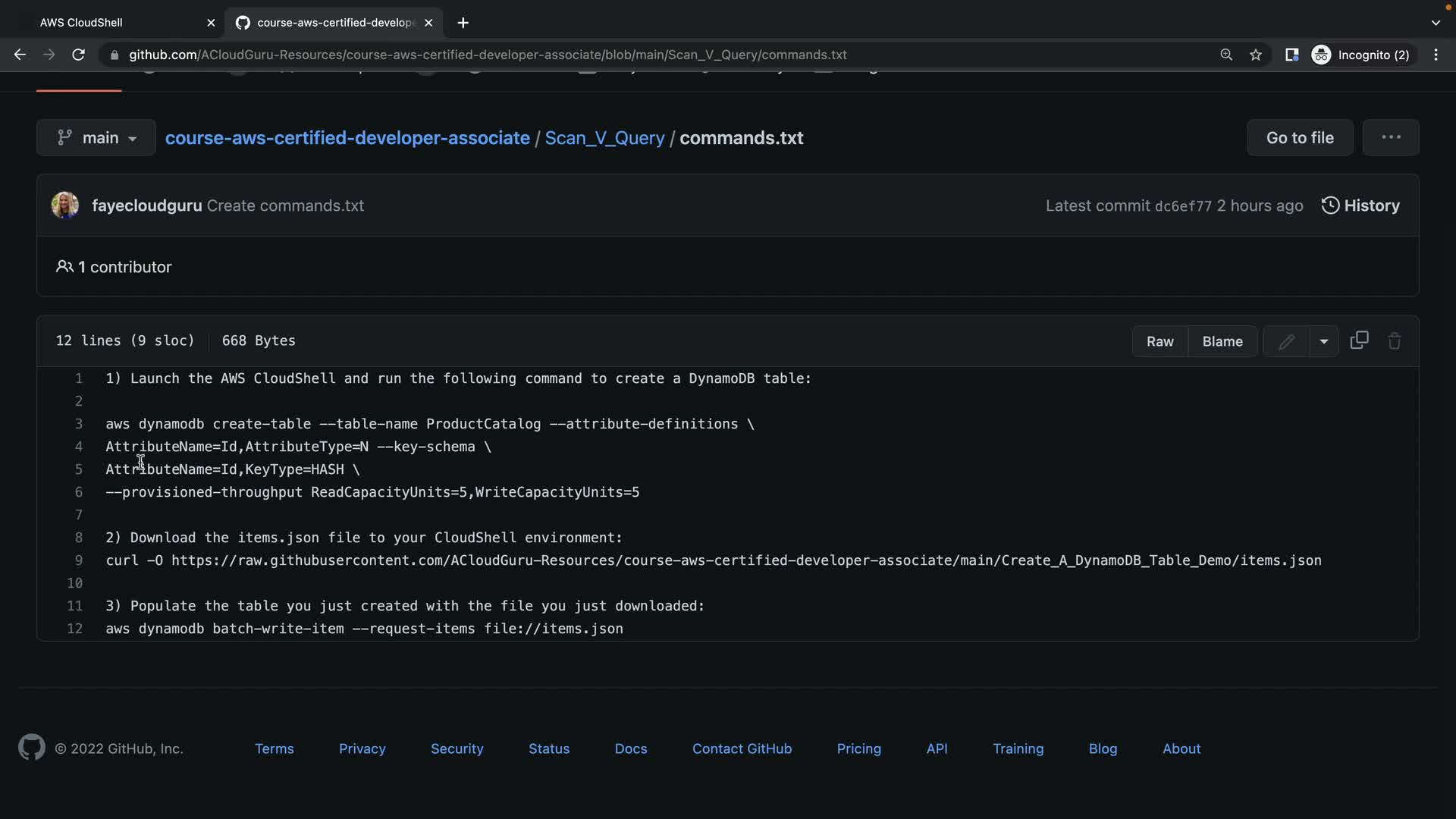Viewport: 1456px width, 819px height.
Task: Open the Scan_V_Query folder link
Action: tap(604, 138)
